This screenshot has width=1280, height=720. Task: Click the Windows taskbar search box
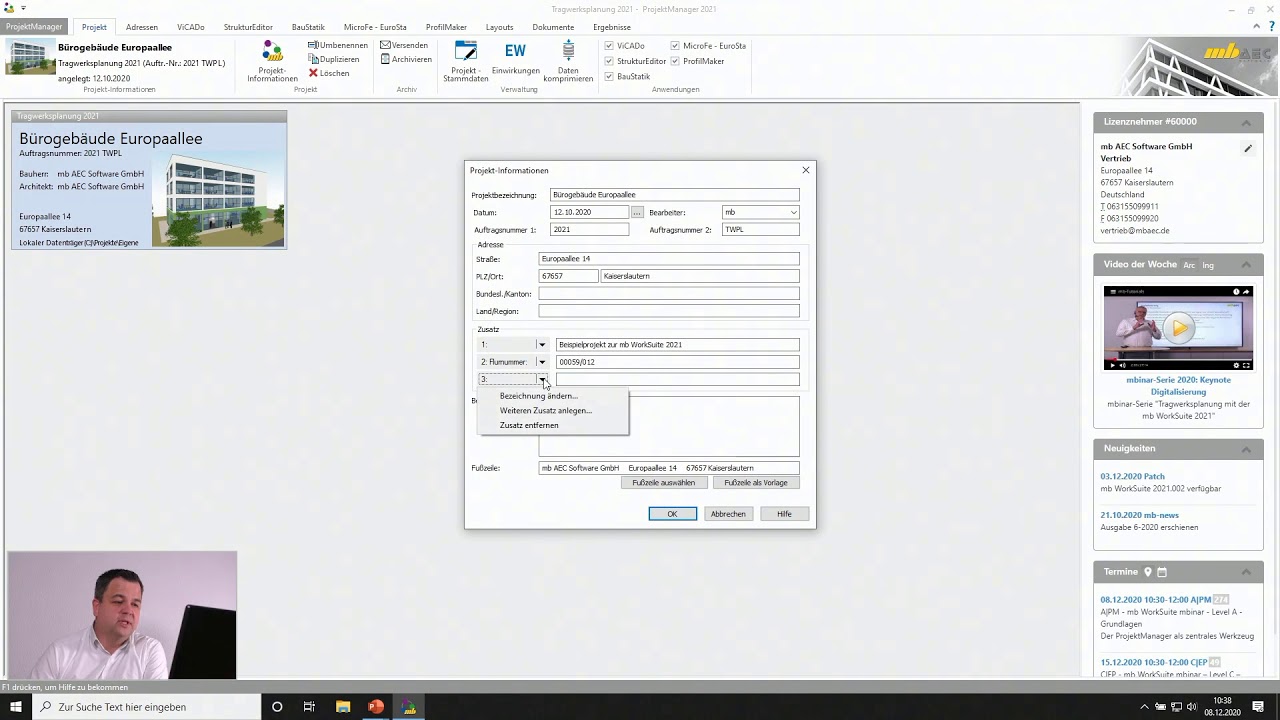pyautogui.click(x=146, y=707)
